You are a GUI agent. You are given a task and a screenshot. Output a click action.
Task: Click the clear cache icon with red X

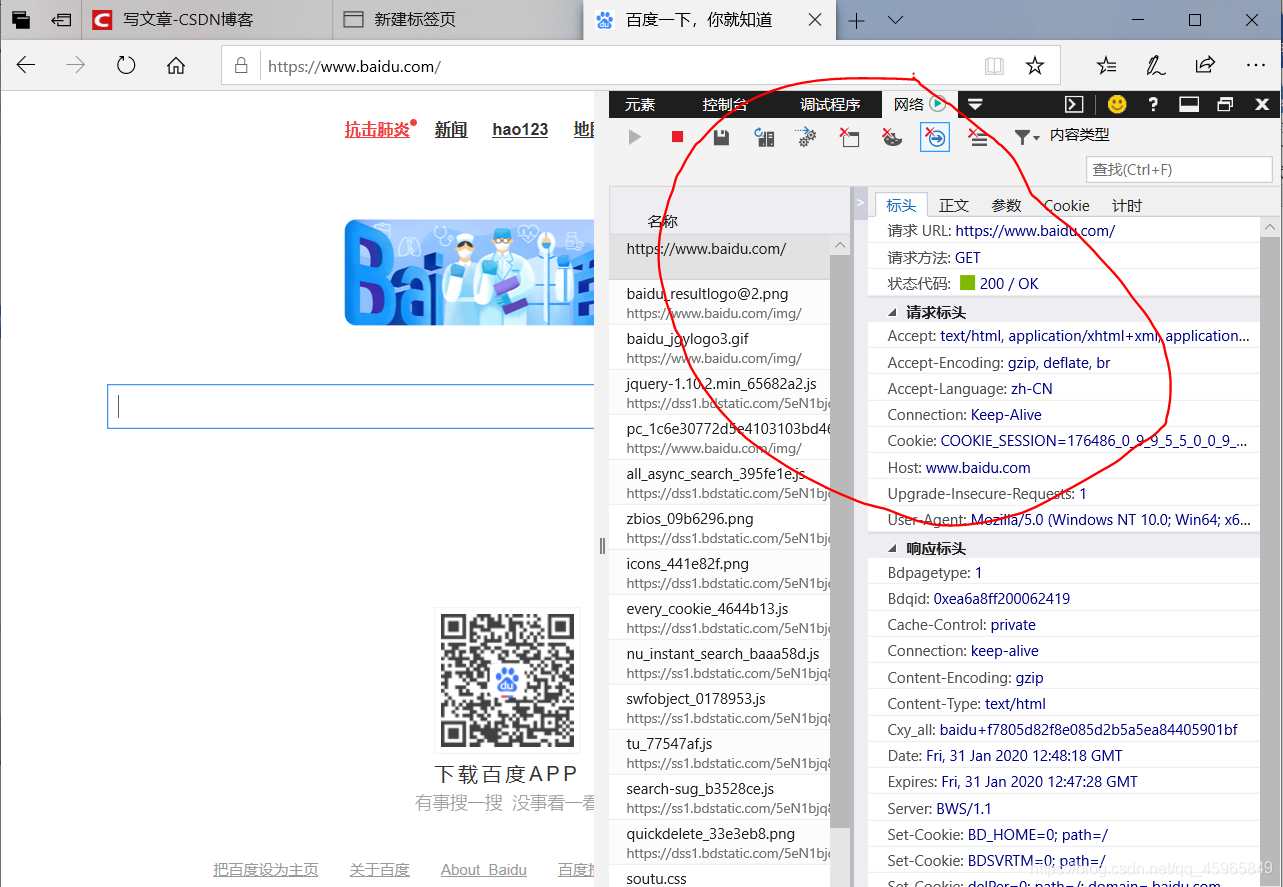[x=849, y=137]
